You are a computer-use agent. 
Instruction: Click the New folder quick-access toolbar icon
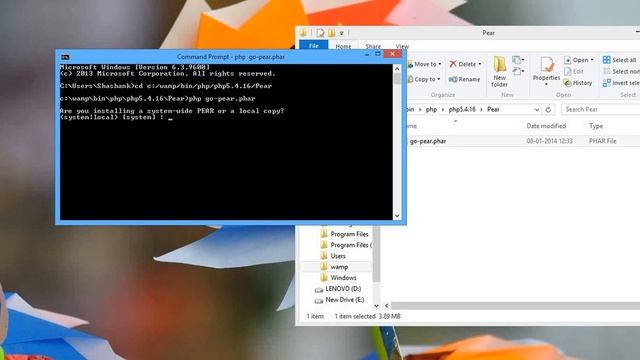coord(331,33)
